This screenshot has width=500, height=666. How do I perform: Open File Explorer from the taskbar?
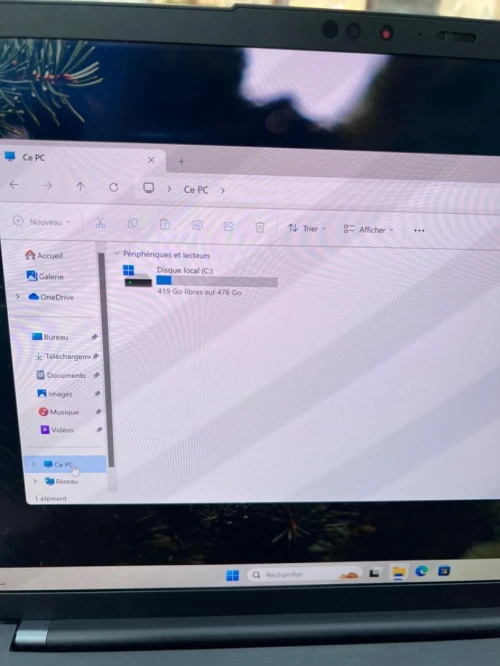(398, 573)
